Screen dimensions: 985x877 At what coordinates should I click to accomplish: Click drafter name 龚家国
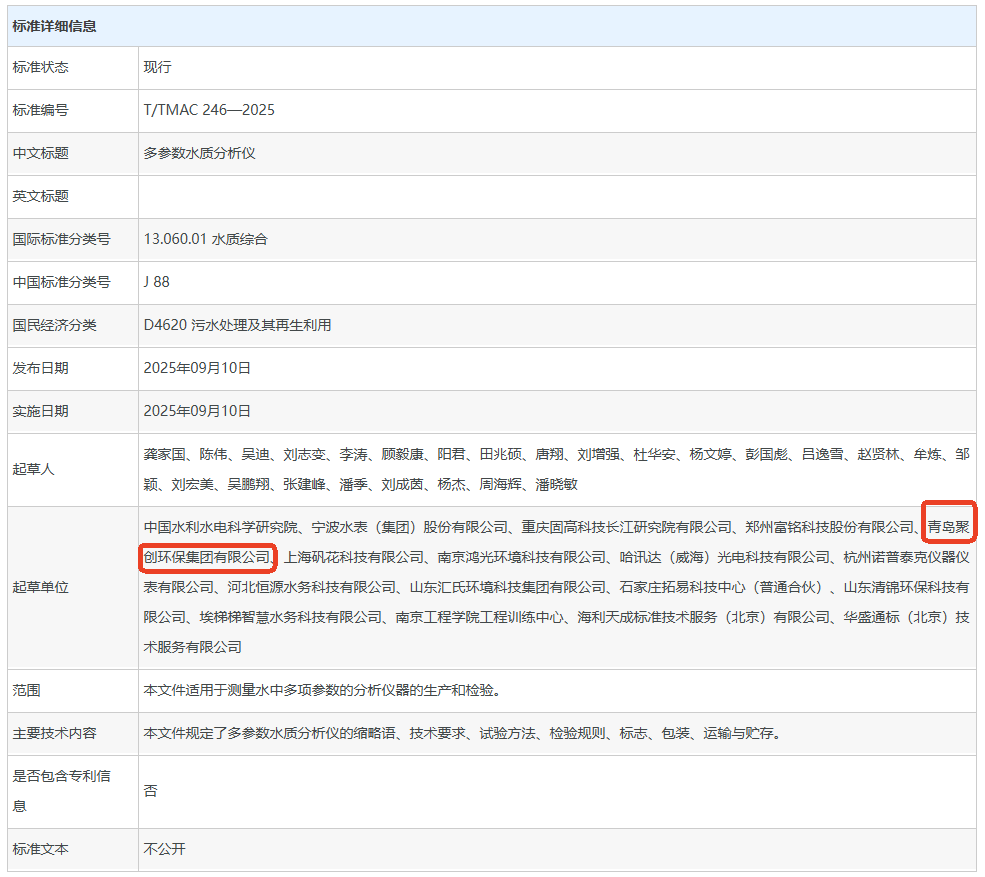(x=165, y=454)
